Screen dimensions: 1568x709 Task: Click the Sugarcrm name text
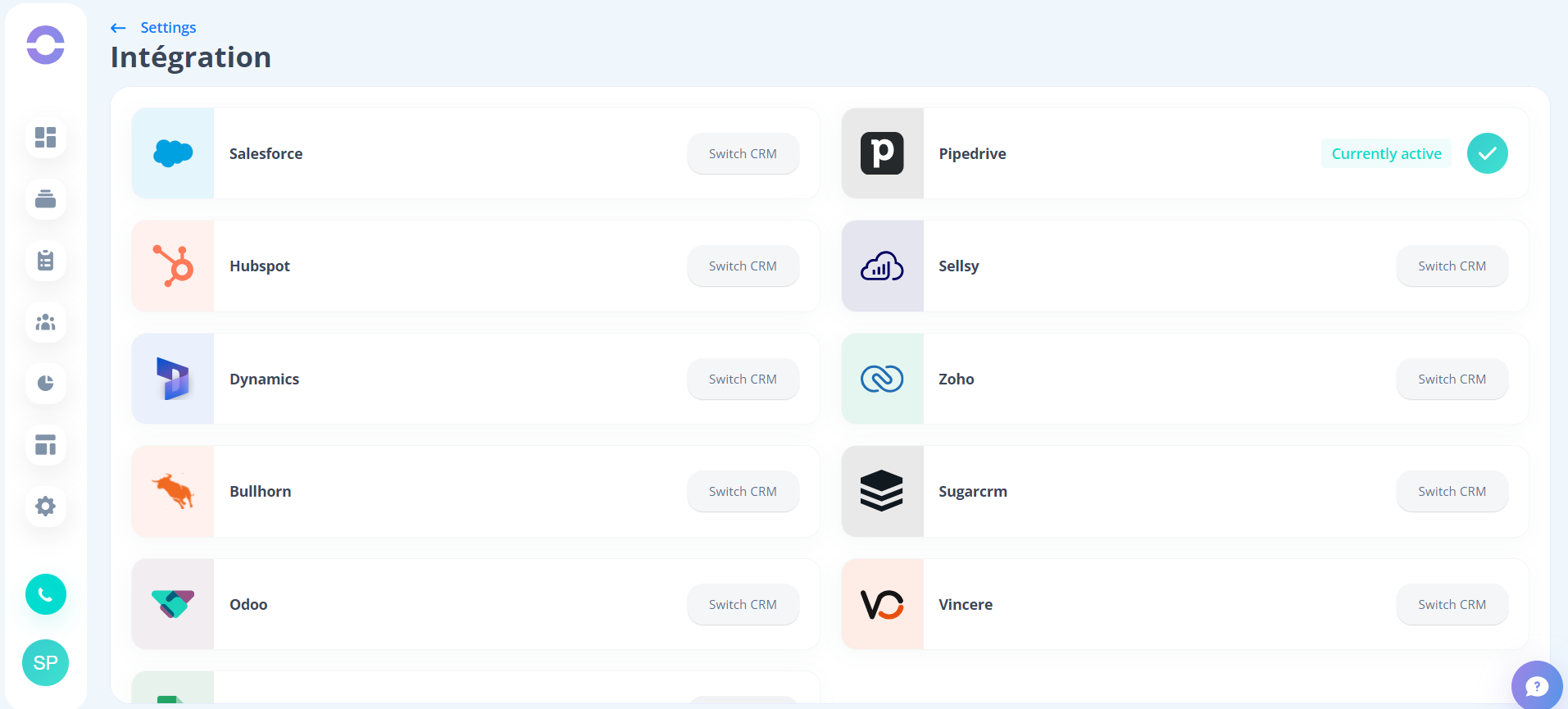973,491
